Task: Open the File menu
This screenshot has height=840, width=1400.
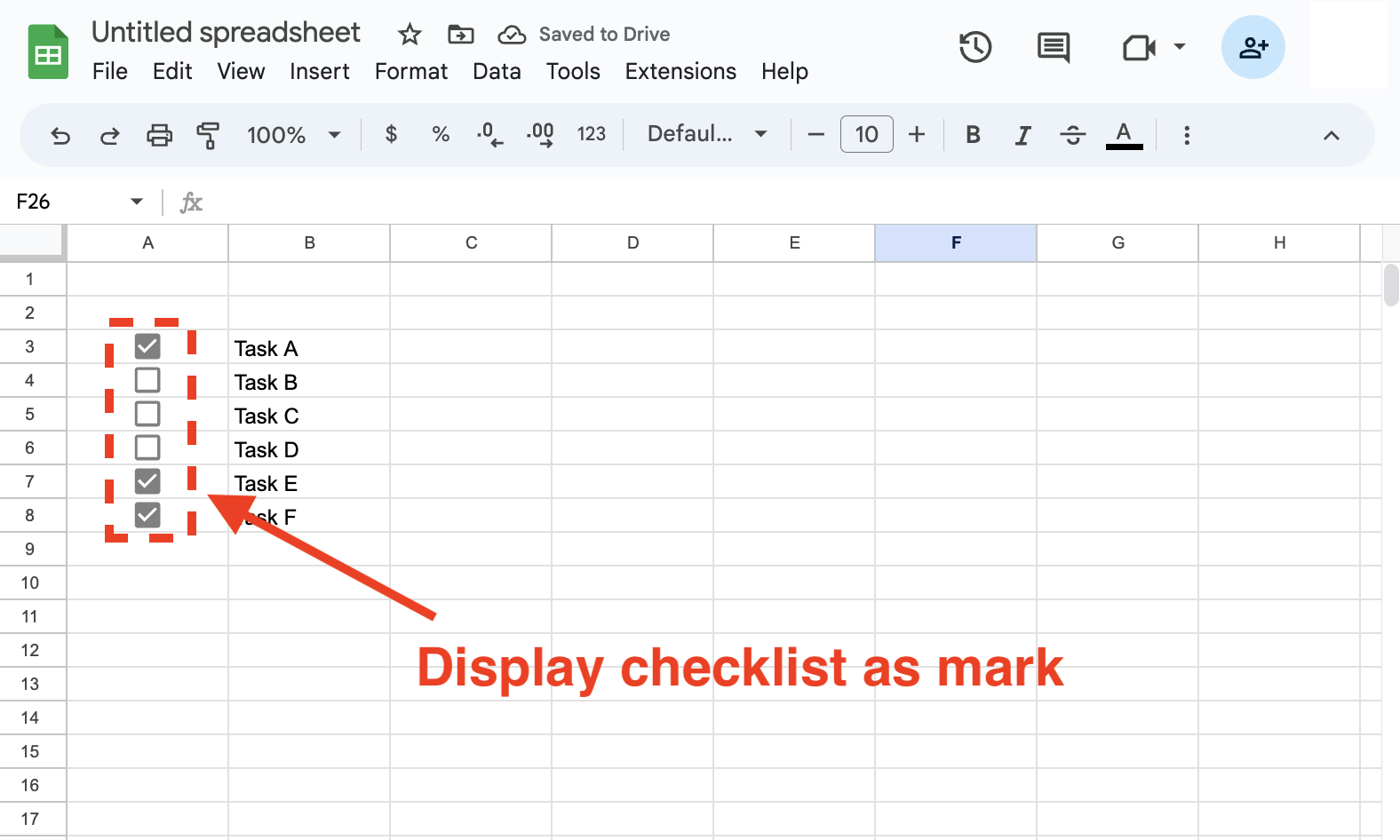Action: [110, 71]
